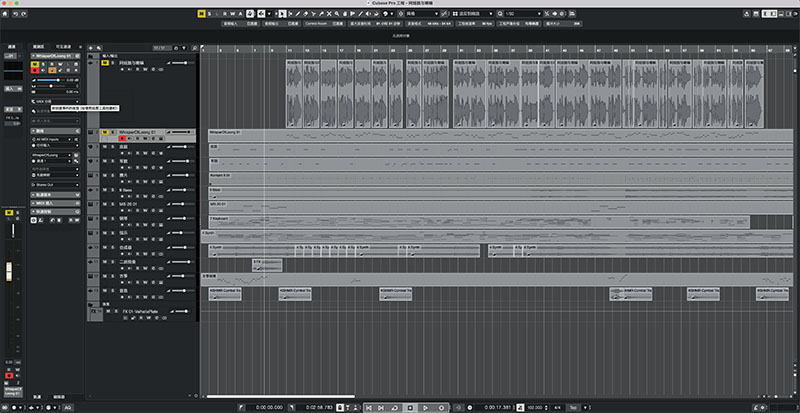800x413 pixels.
Task: Click the 4/4 time signature field
Action: point(557,407)
